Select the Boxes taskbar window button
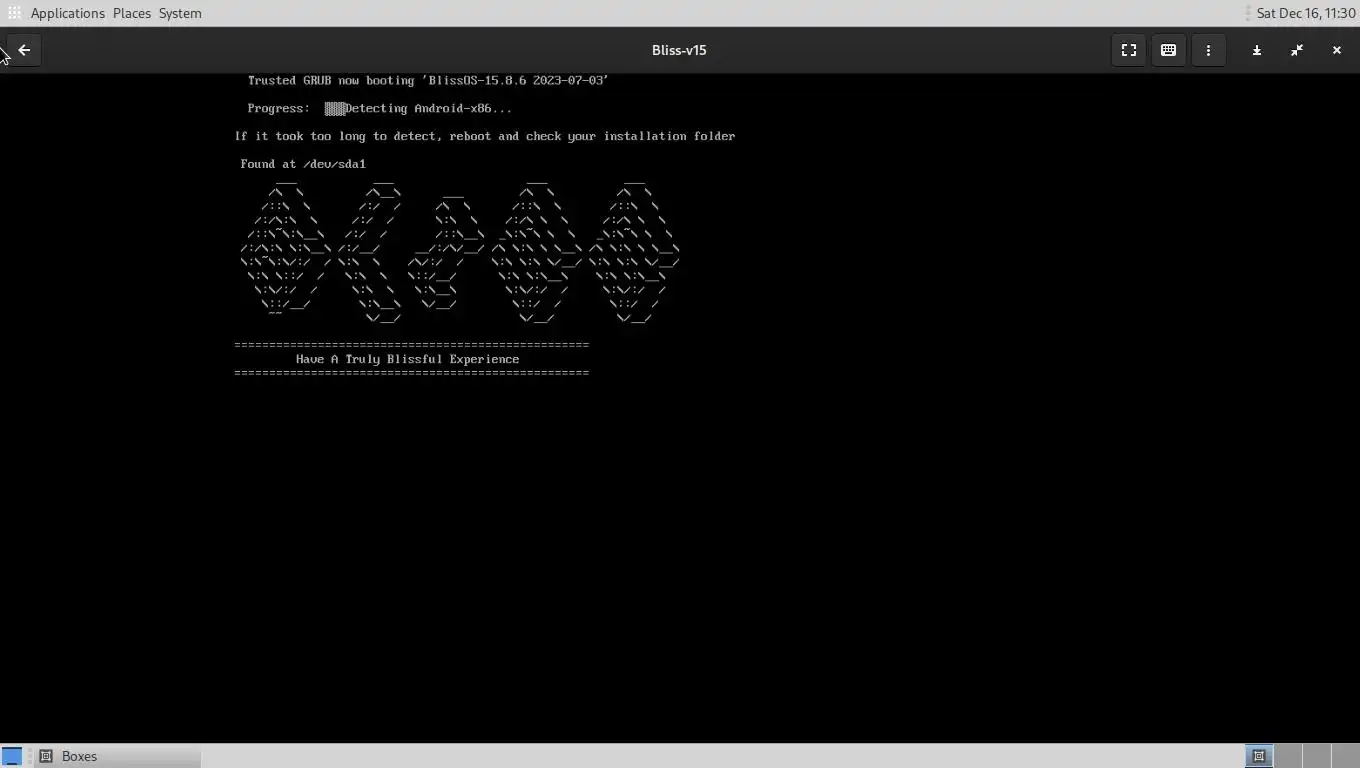The width and height of the screenshot is (1360, 768). click(118, 756)
